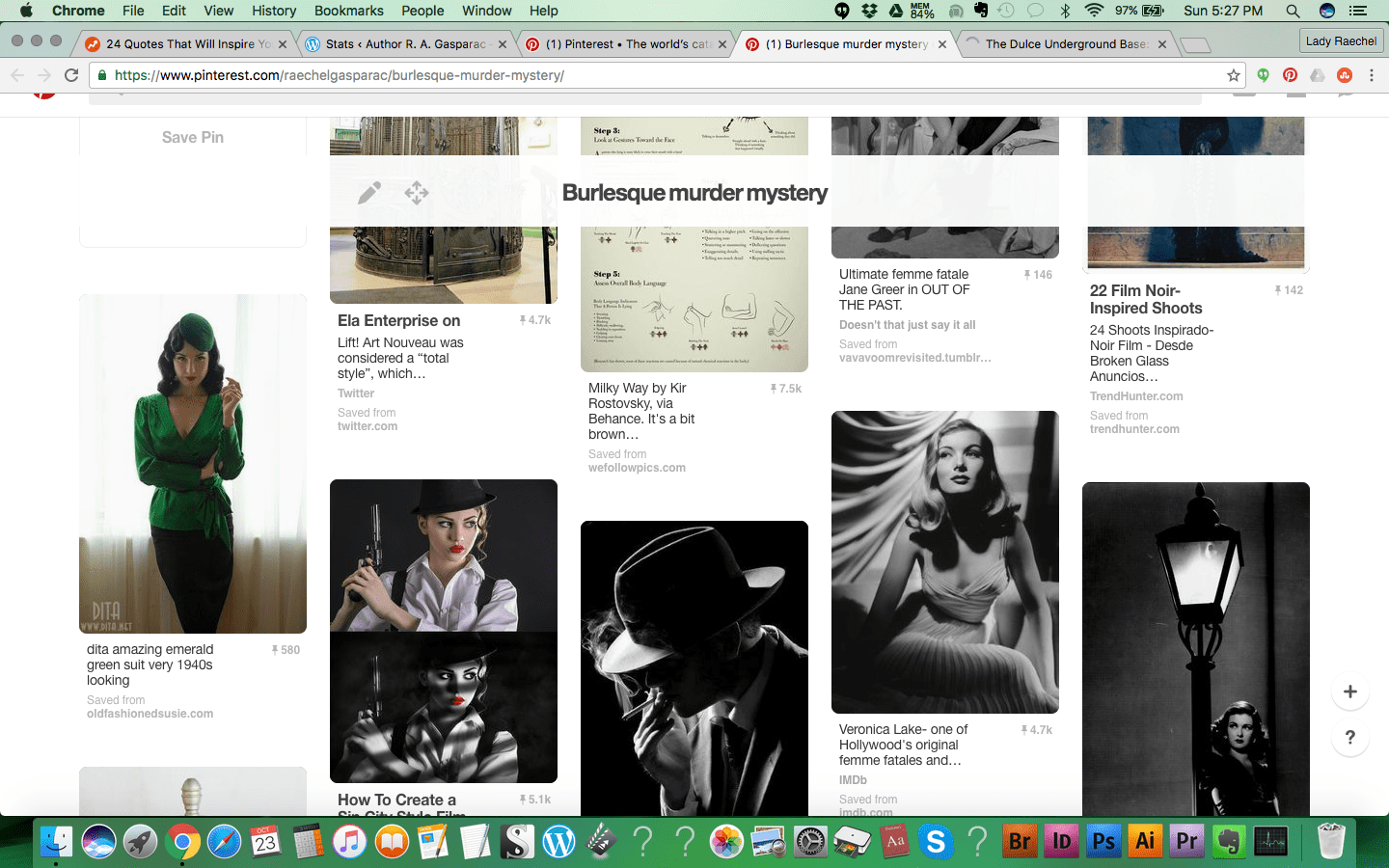Open the Bookmarks menu
This screenshot has height=868, width=1389.
click(x=348, y=11)
